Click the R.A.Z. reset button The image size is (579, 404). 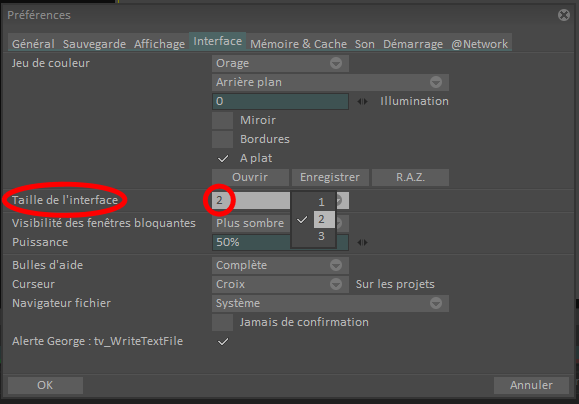click(410, 177)
